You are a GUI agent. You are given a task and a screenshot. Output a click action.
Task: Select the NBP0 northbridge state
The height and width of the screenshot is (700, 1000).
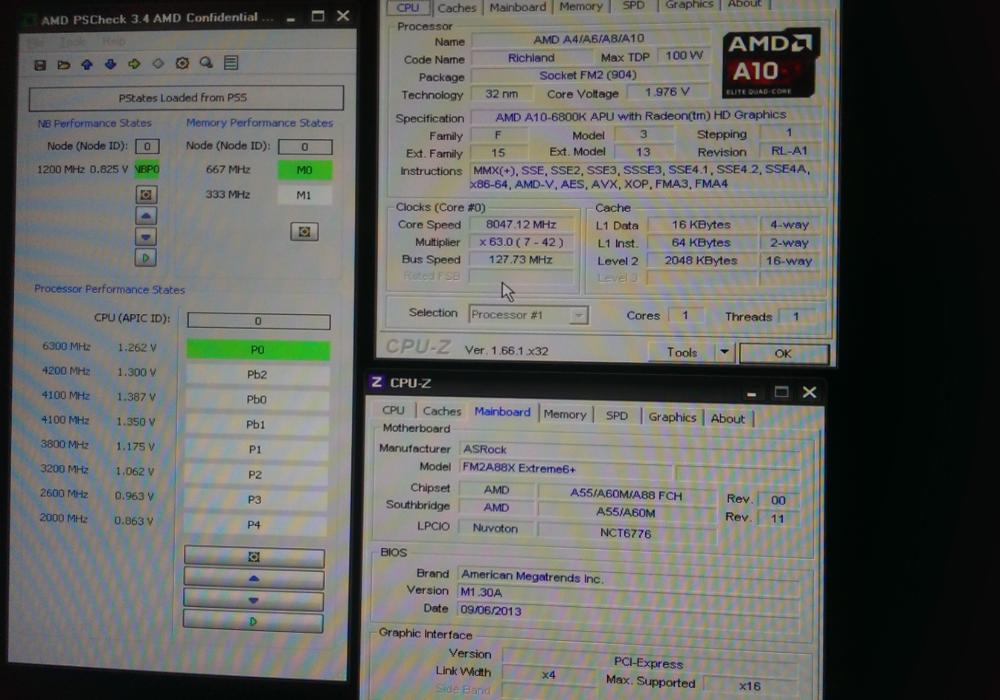(147, 170)
